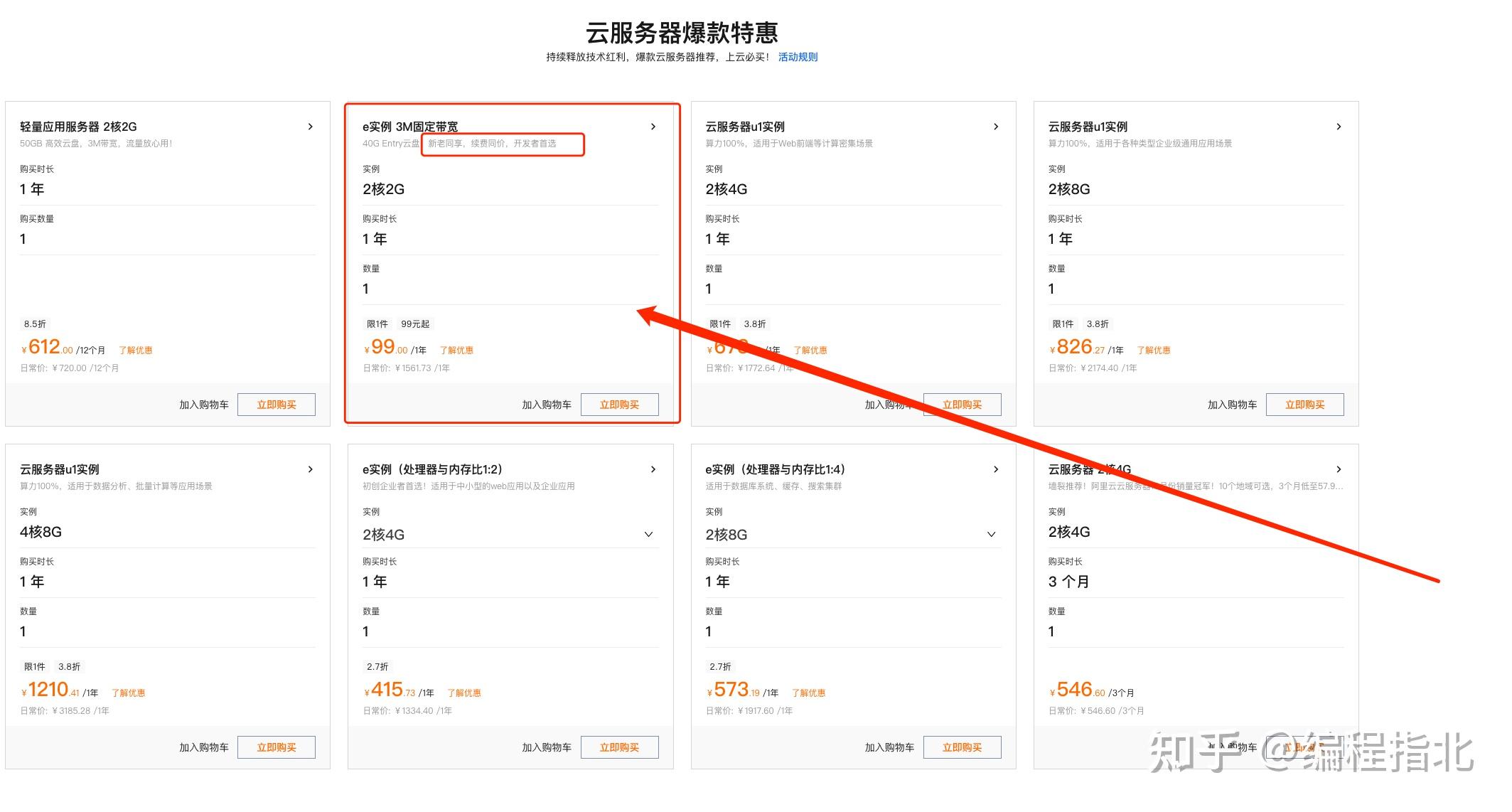Click the 8.5折 discount tag

(x=35, y=324)
